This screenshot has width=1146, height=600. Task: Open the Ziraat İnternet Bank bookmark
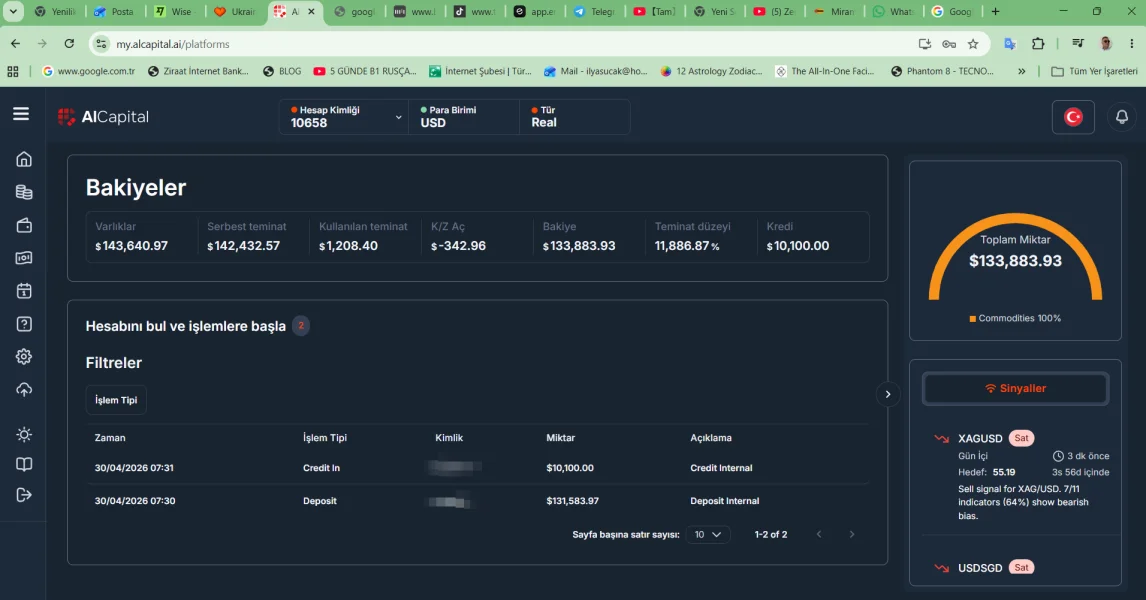[198, 72]
